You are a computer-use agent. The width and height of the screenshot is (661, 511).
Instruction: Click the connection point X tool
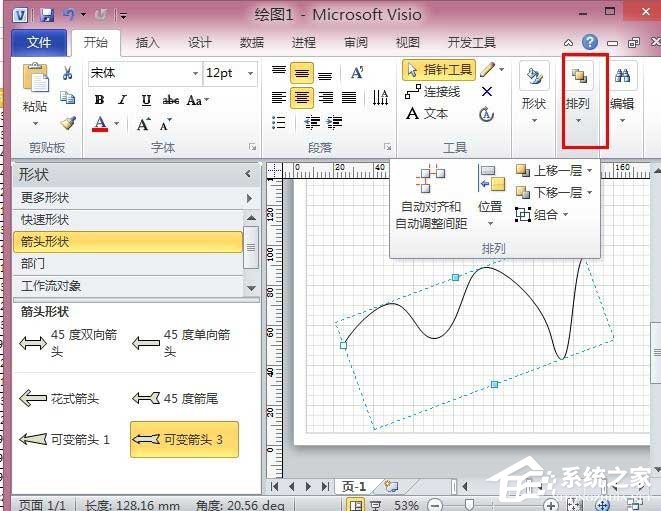(486, 91)
